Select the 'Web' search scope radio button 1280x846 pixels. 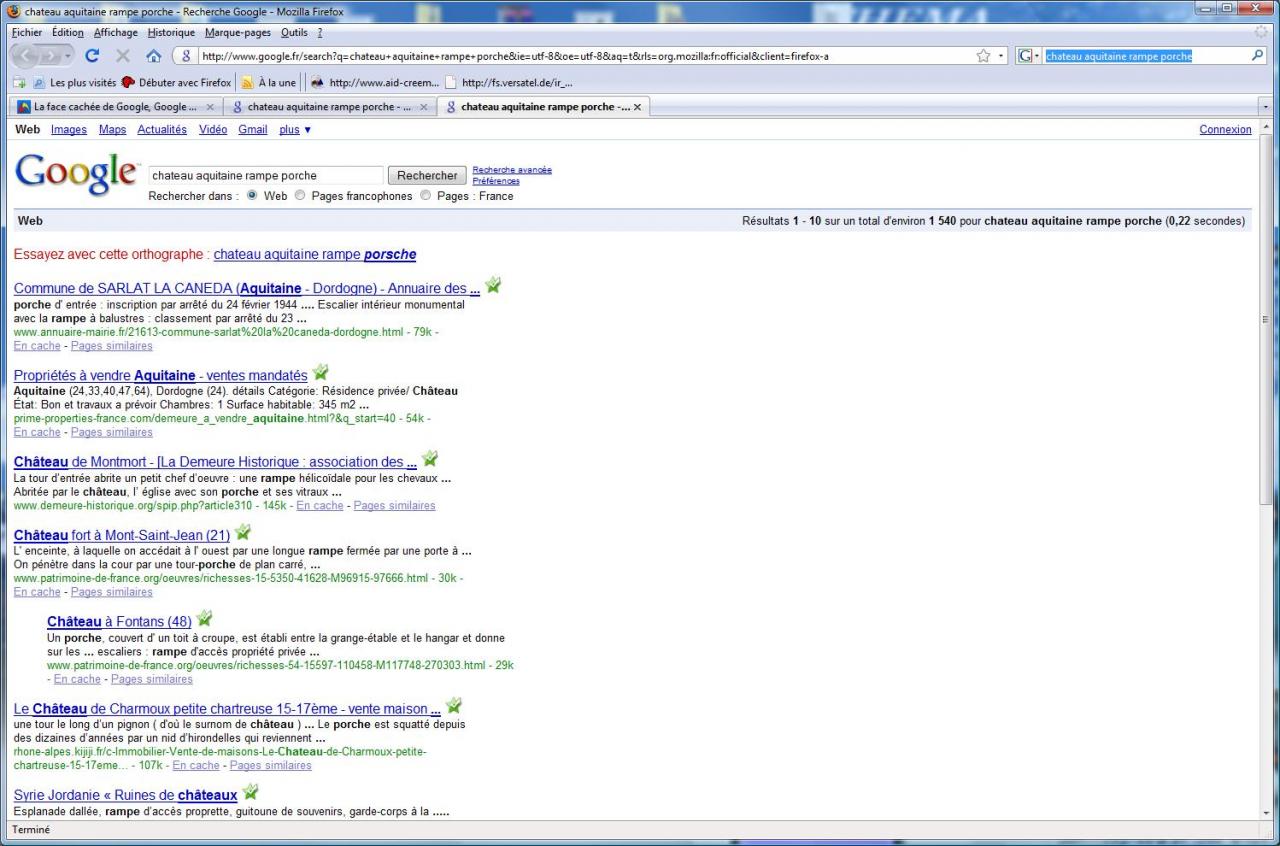[252, 196]
